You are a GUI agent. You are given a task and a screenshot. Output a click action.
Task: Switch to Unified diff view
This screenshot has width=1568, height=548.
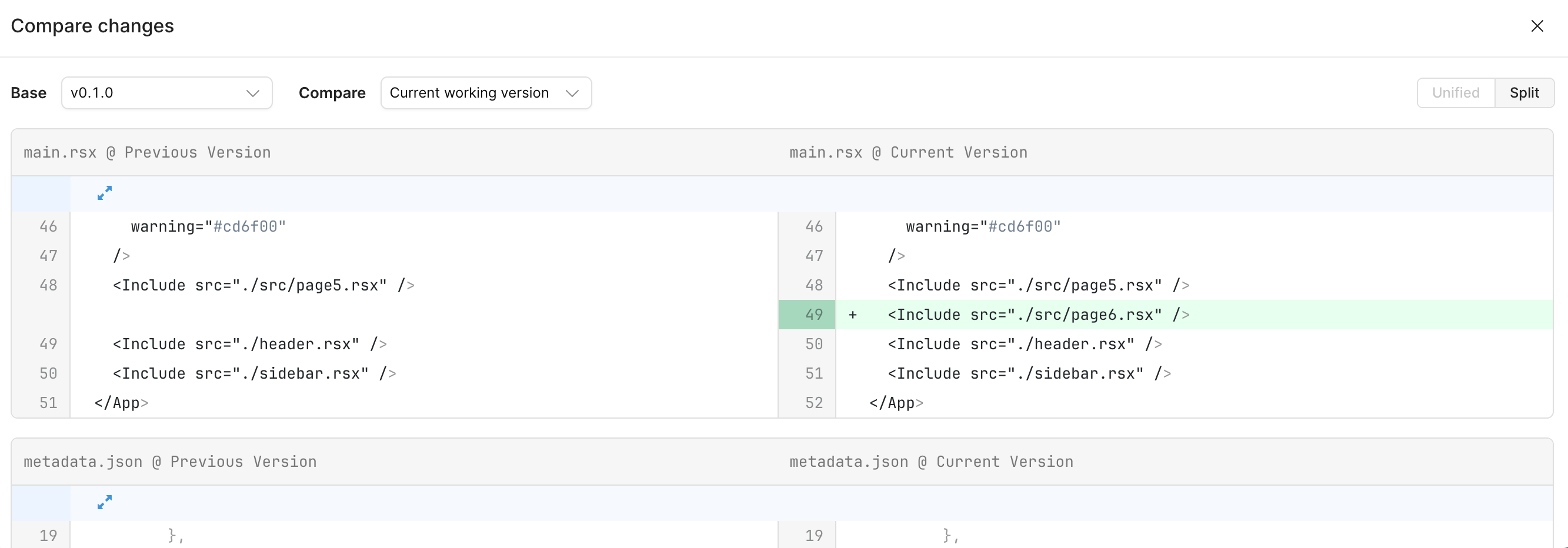tap(1456, 93)
